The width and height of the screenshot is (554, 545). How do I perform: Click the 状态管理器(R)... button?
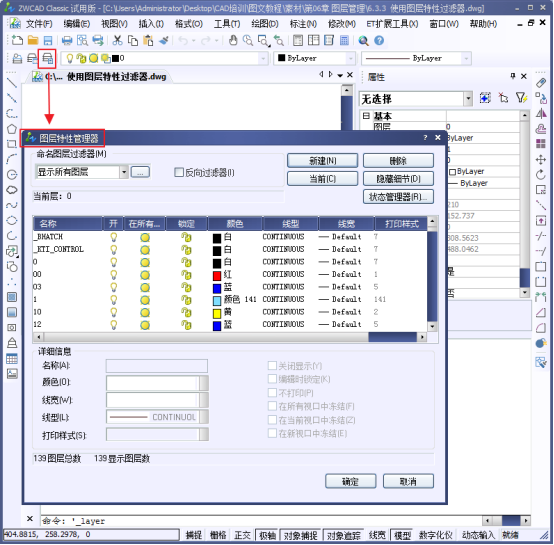pyautogui.click(x=398, y=197)
